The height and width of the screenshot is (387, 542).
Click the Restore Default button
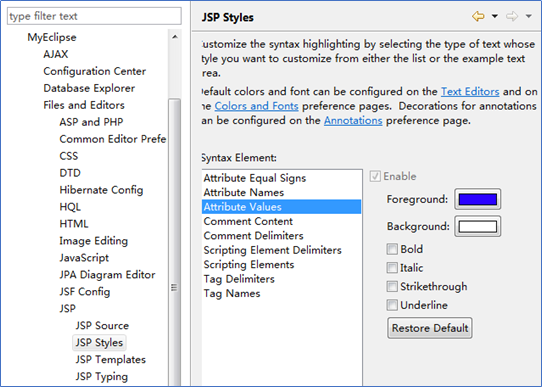pyautogui.click(x=430, y=328)
